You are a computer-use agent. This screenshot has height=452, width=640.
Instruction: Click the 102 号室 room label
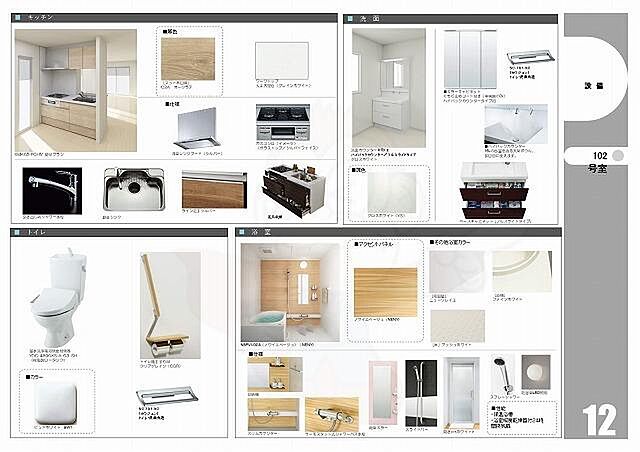600,162
